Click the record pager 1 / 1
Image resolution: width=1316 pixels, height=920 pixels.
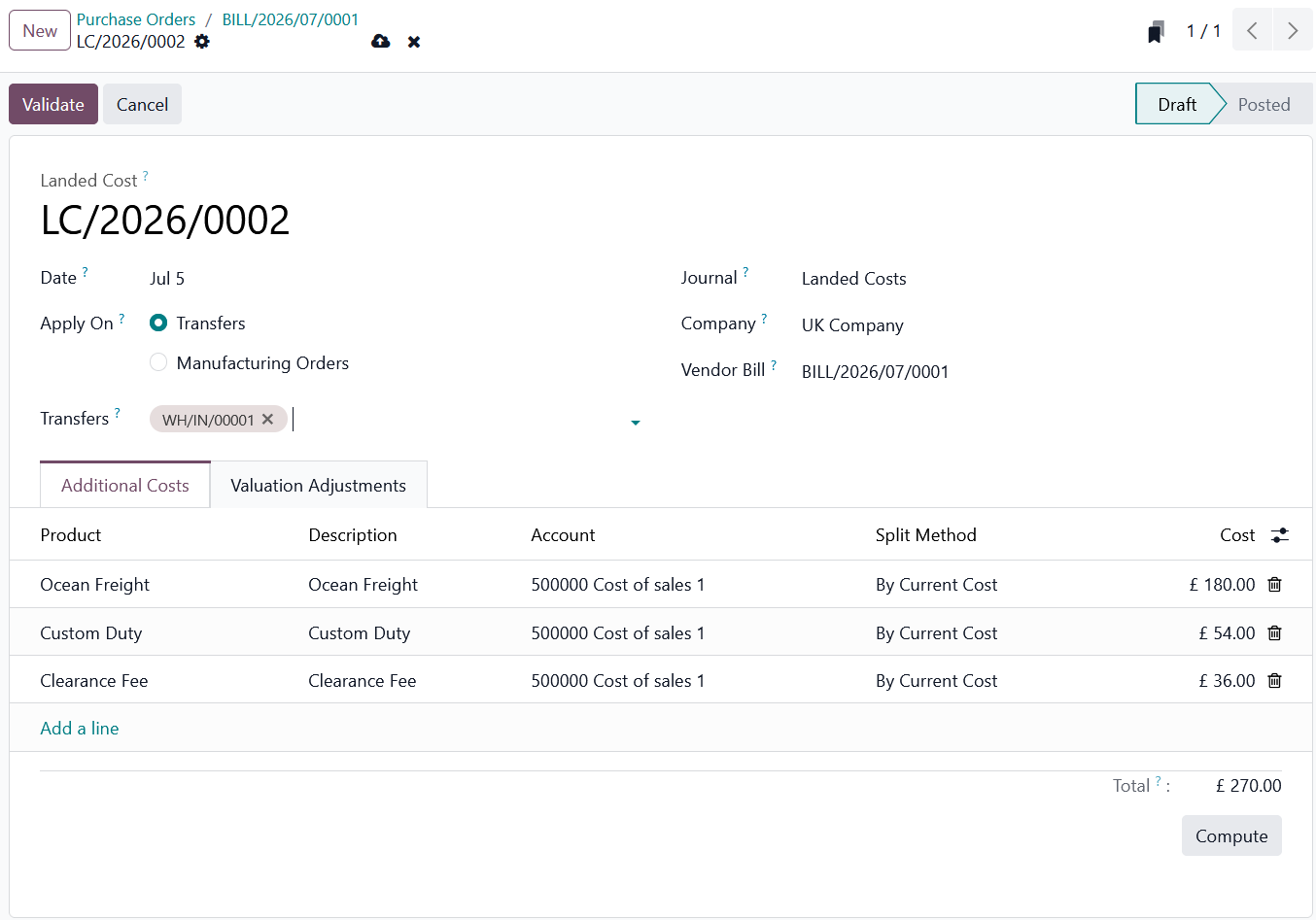1203,30
